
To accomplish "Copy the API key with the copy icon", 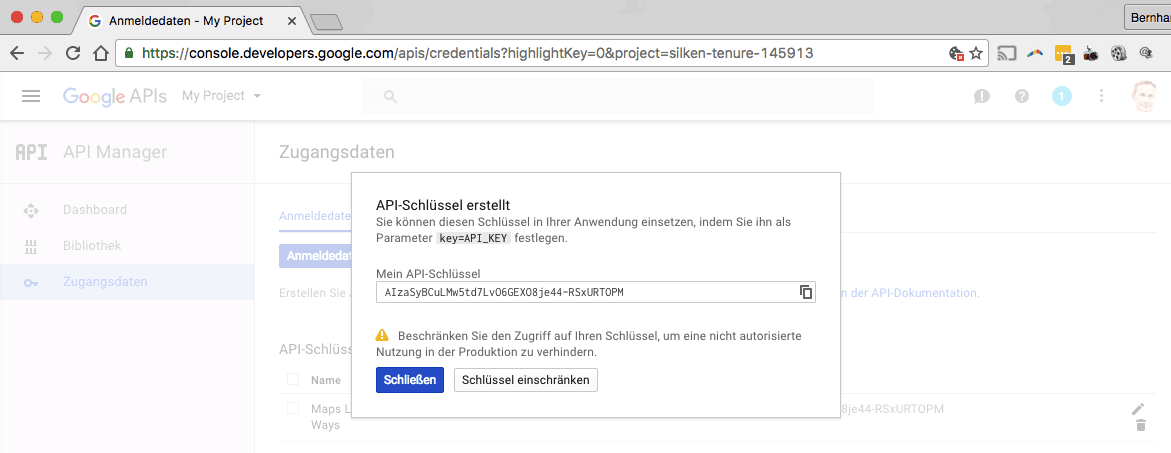I will click(x=806, y=293).
